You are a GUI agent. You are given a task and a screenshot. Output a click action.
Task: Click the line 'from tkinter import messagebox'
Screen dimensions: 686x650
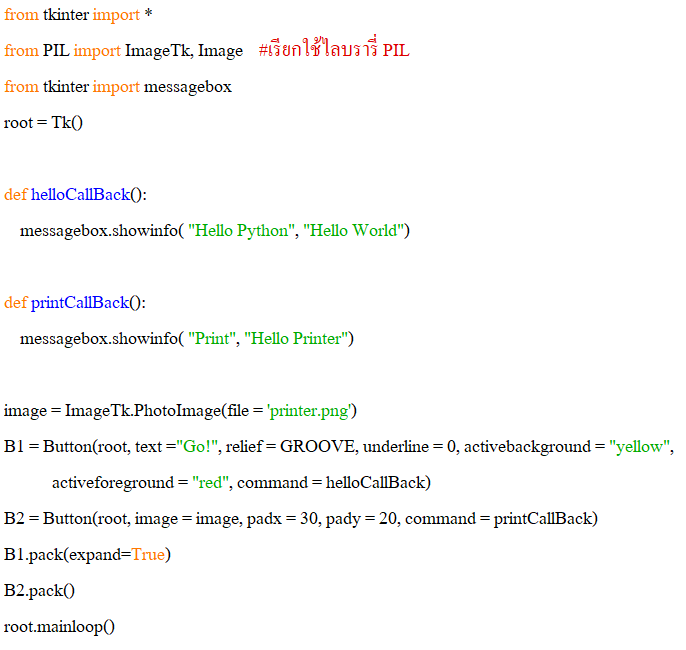pos(118,87)
